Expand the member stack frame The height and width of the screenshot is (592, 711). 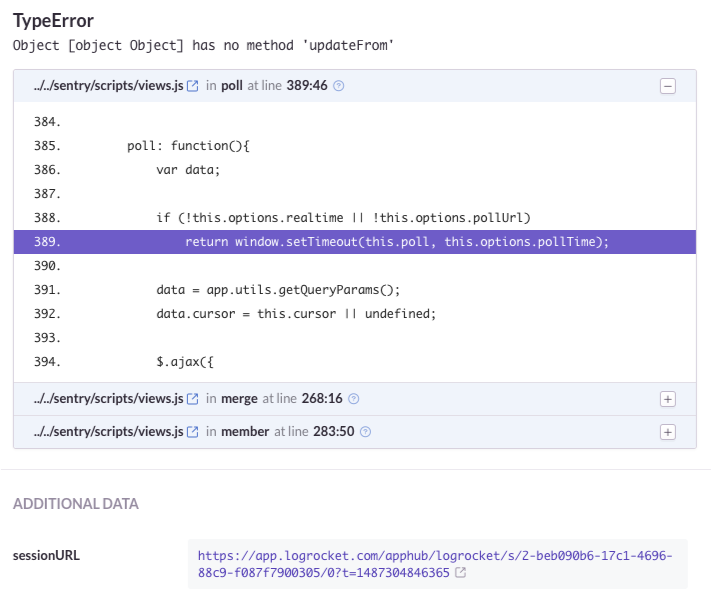(668, 432)
